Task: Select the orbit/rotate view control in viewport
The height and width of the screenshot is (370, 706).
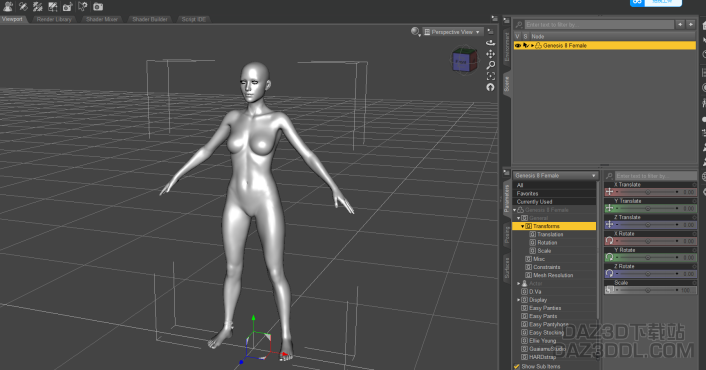Action: 490,42
